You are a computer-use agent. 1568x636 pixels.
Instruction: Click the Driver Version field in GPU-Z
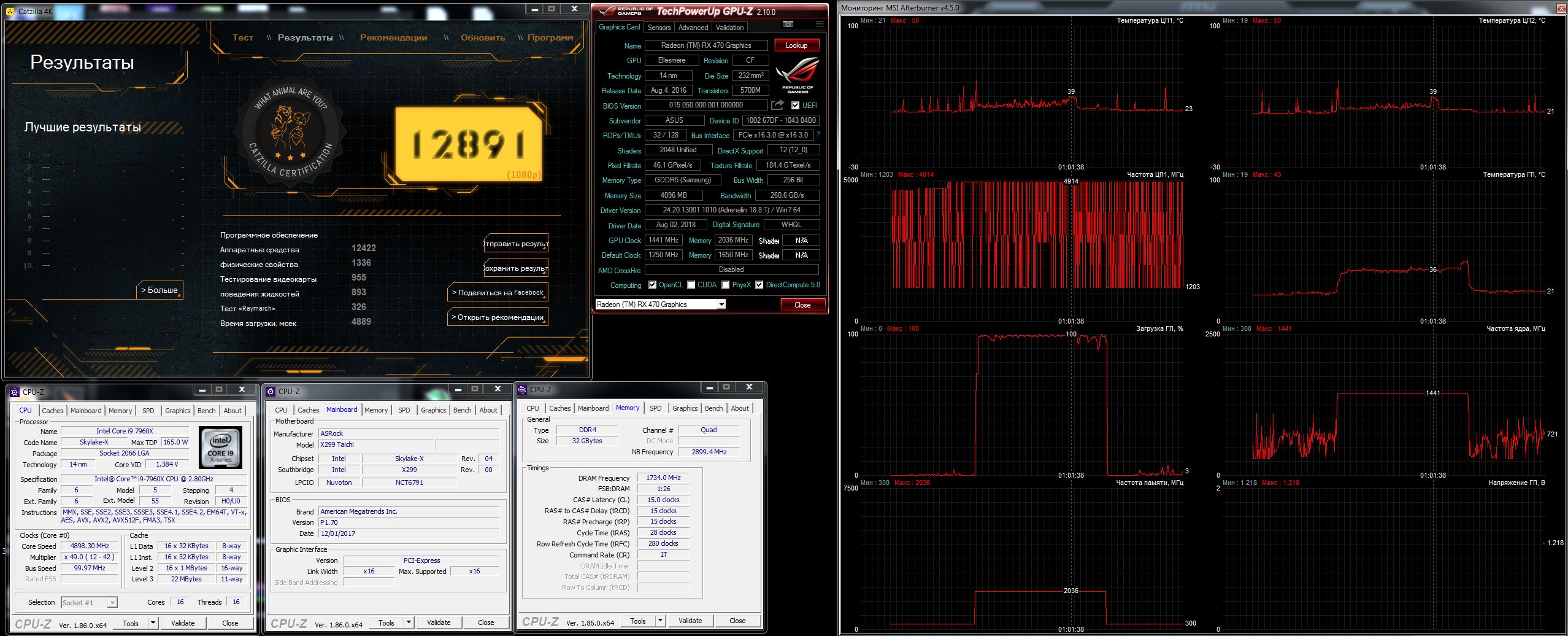click(x=732, y=210)
